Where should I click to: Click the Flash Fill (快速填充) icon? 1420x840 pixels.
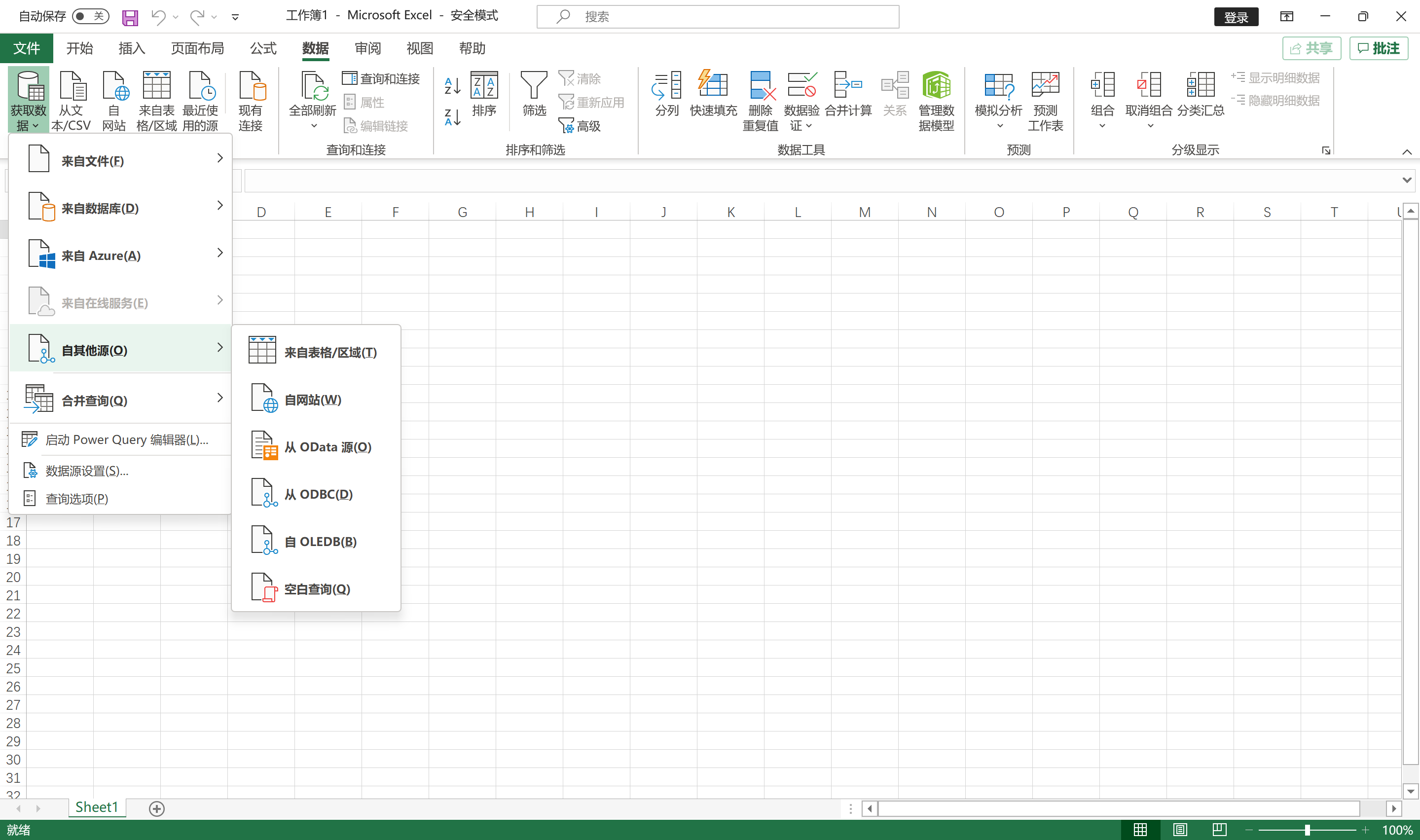pos(713,85)
